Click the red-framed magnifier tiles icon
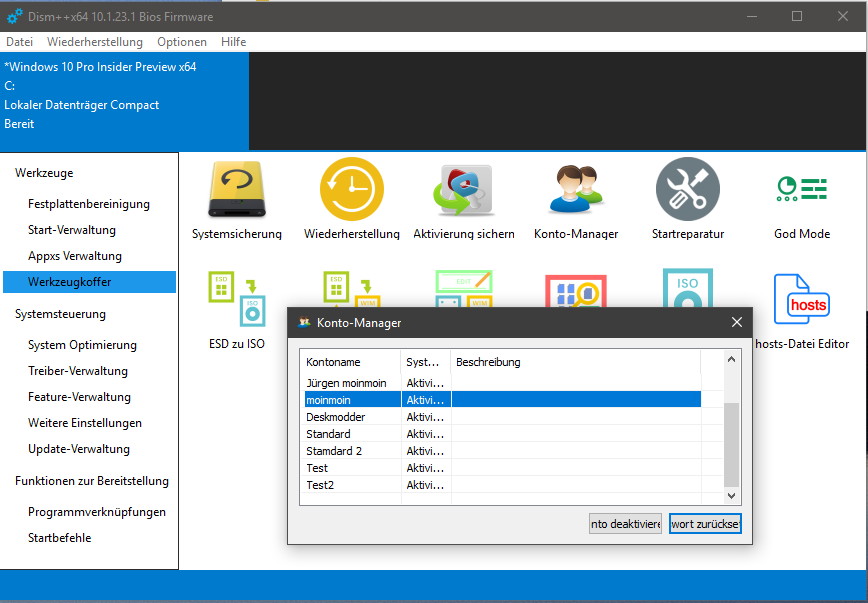Screen dimensions: 868x603 pos(576,291)
